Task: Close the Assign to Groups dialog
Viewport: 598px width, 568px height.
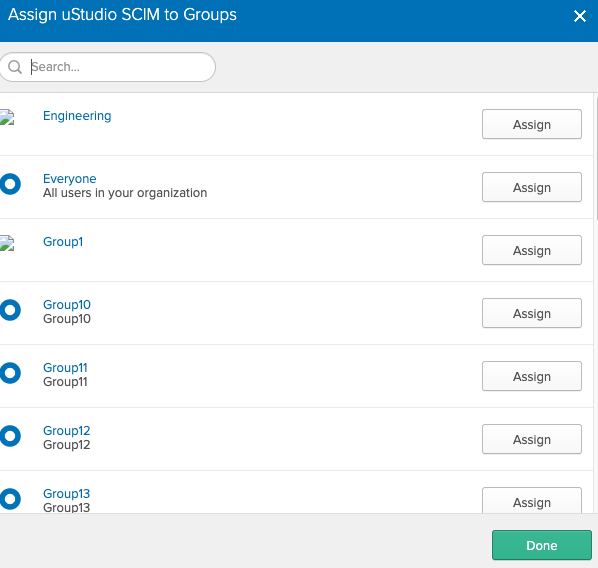Action: (x=580, y=16)
